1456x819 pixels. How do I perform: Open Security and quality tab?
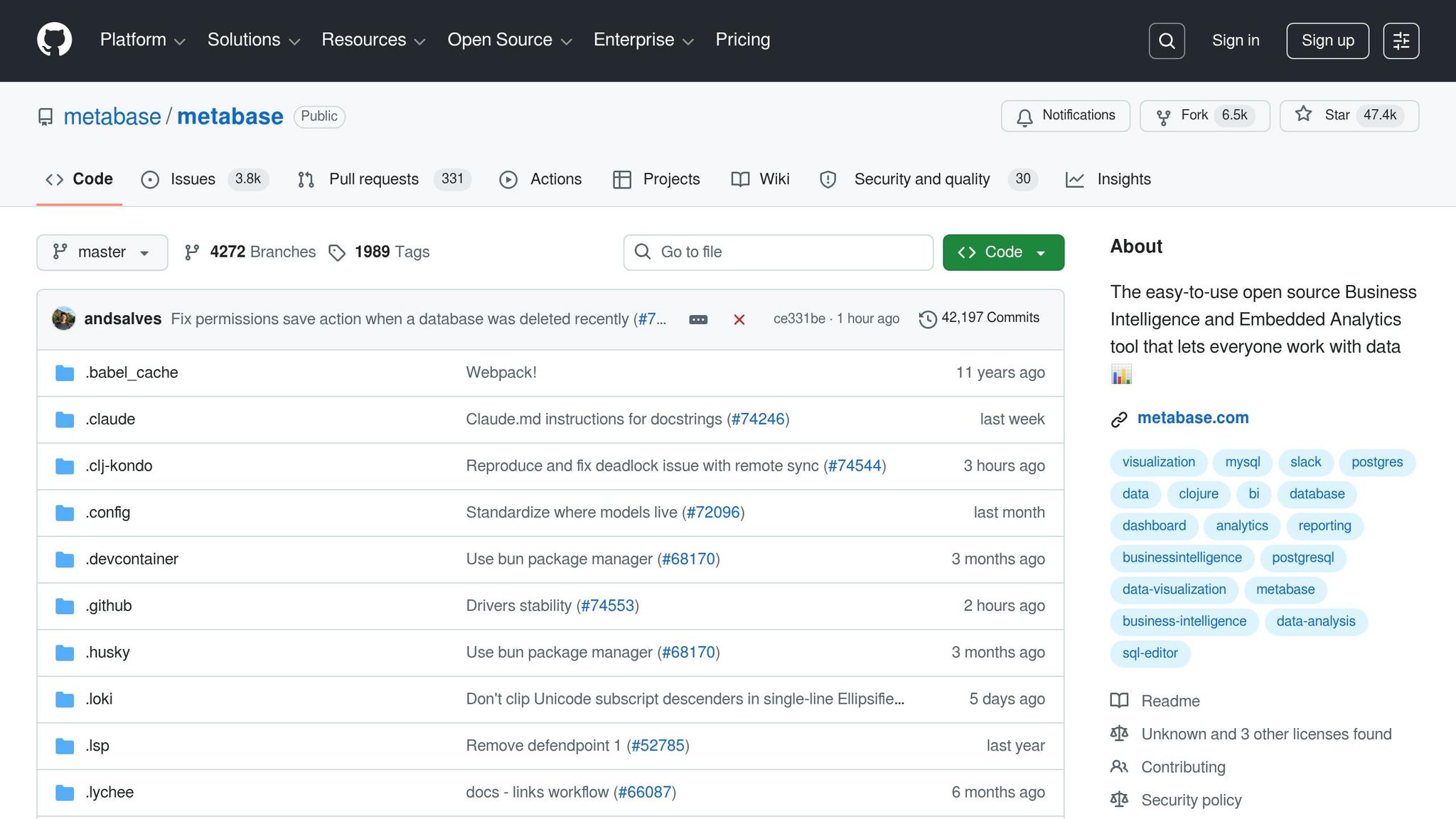pos(928,179)
